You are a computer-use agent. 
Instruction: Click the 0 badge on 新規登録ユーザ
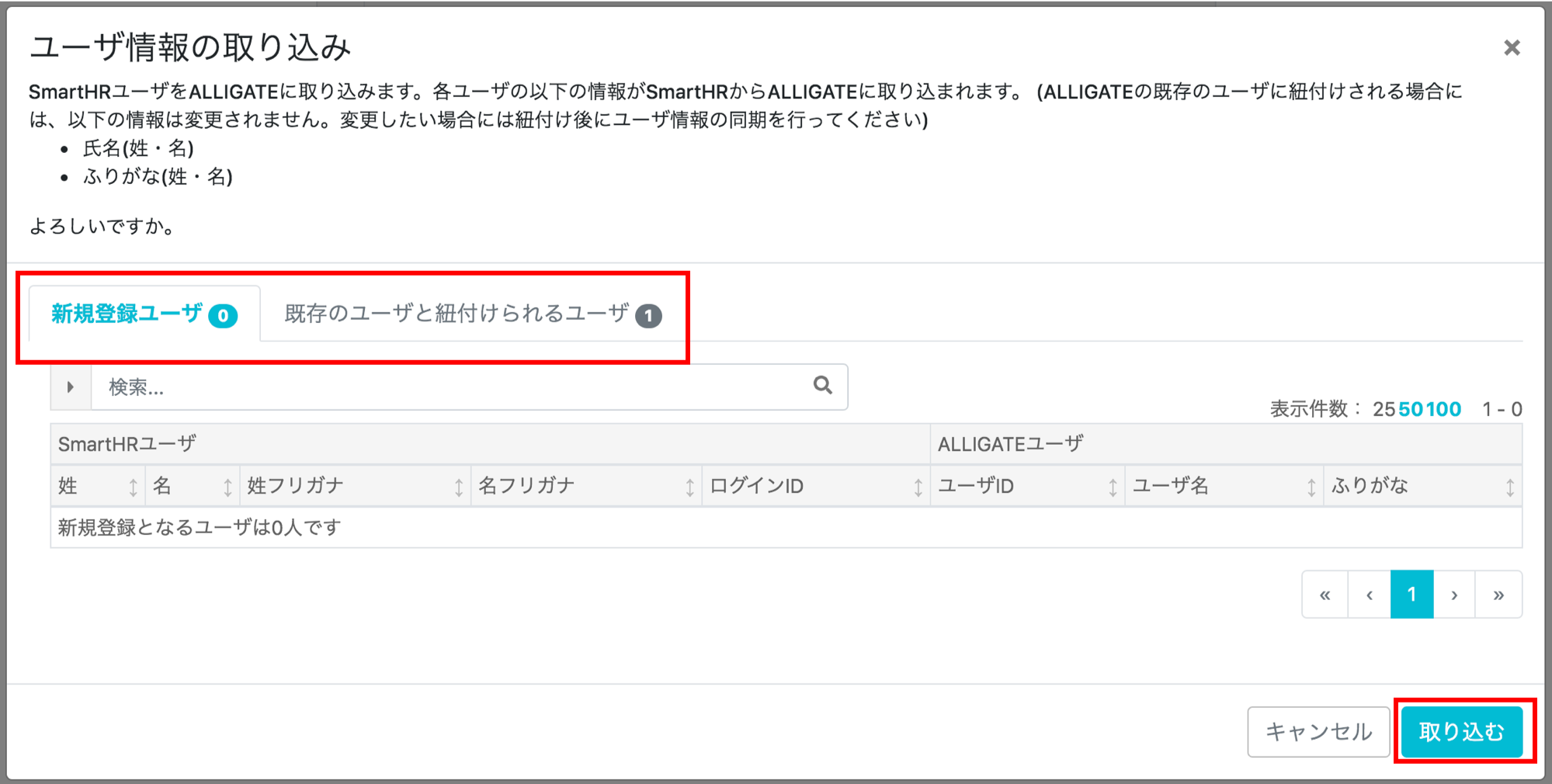pyautogui.click(x=223, y=316)
